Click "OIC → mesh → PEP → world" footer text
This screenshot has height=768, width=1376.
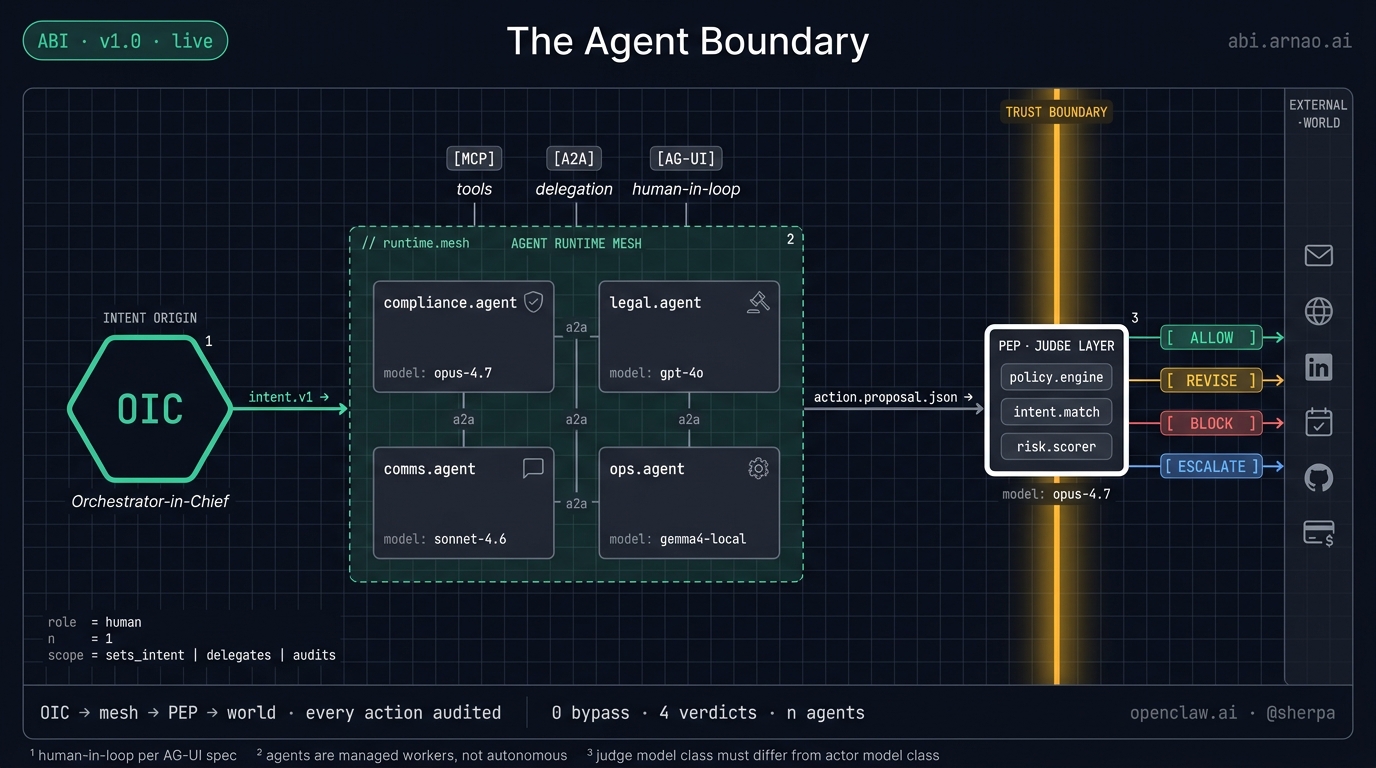158,713
